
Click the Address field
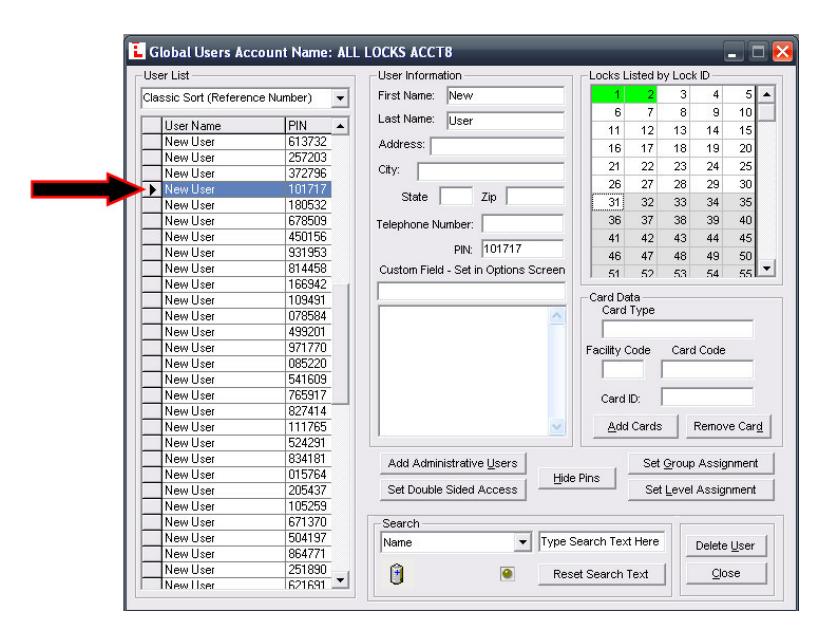[497, 146]
